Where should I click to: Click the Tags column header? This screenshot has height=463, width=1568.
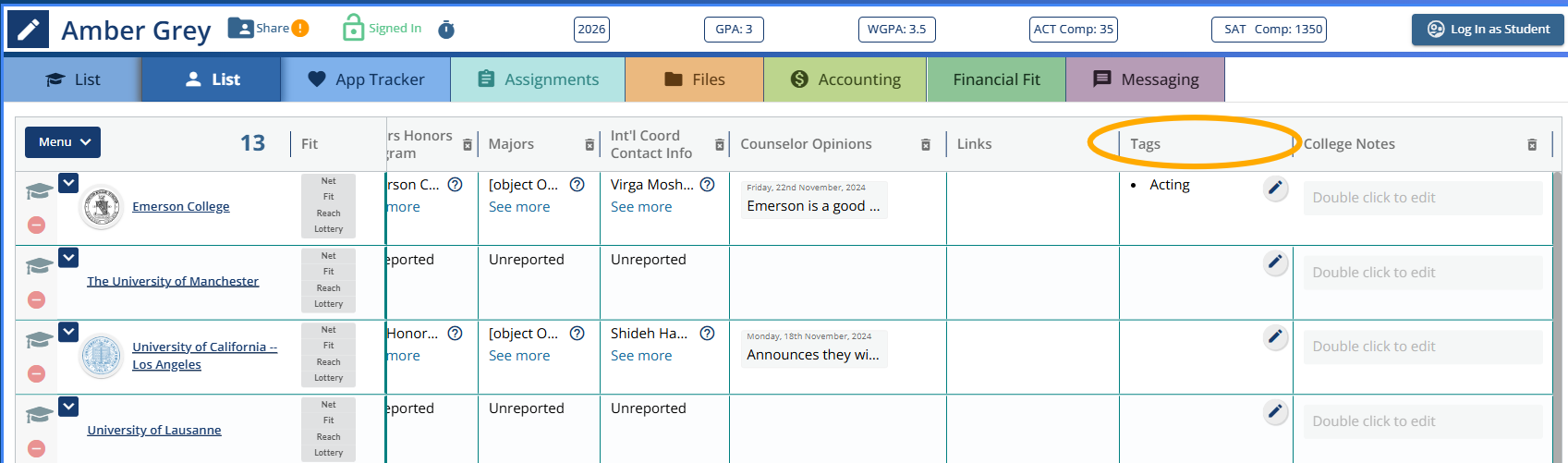(1145, 144)
